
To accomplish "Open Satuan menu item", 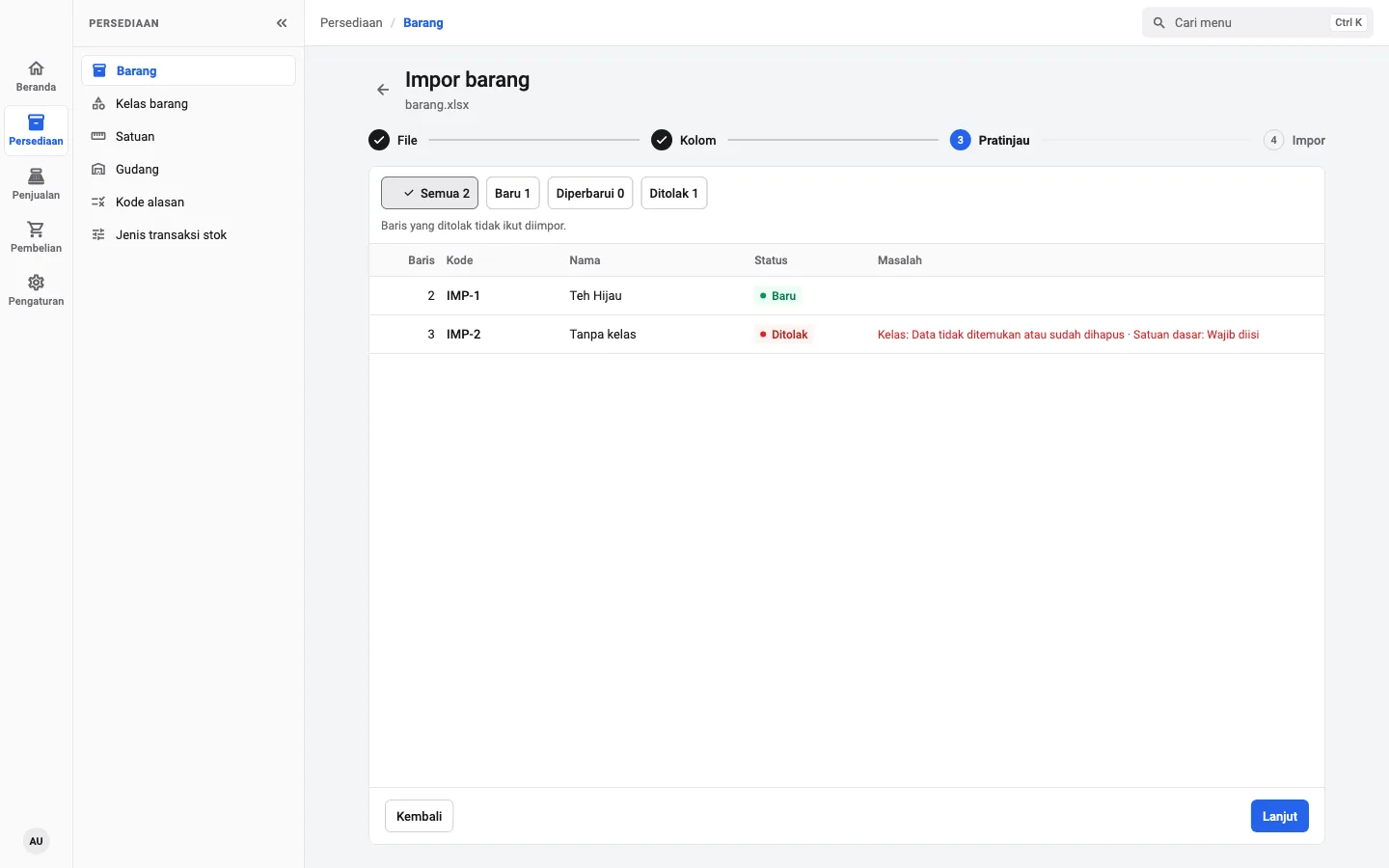I will pyautogui.click(x=188, y=137).
